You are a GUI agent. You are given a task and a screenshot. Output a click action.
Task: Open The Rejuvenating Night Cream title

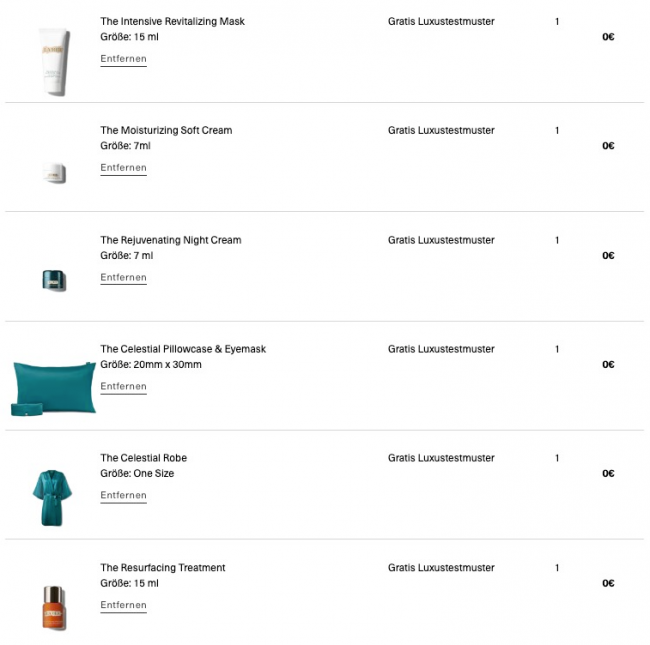click(170, 240)
